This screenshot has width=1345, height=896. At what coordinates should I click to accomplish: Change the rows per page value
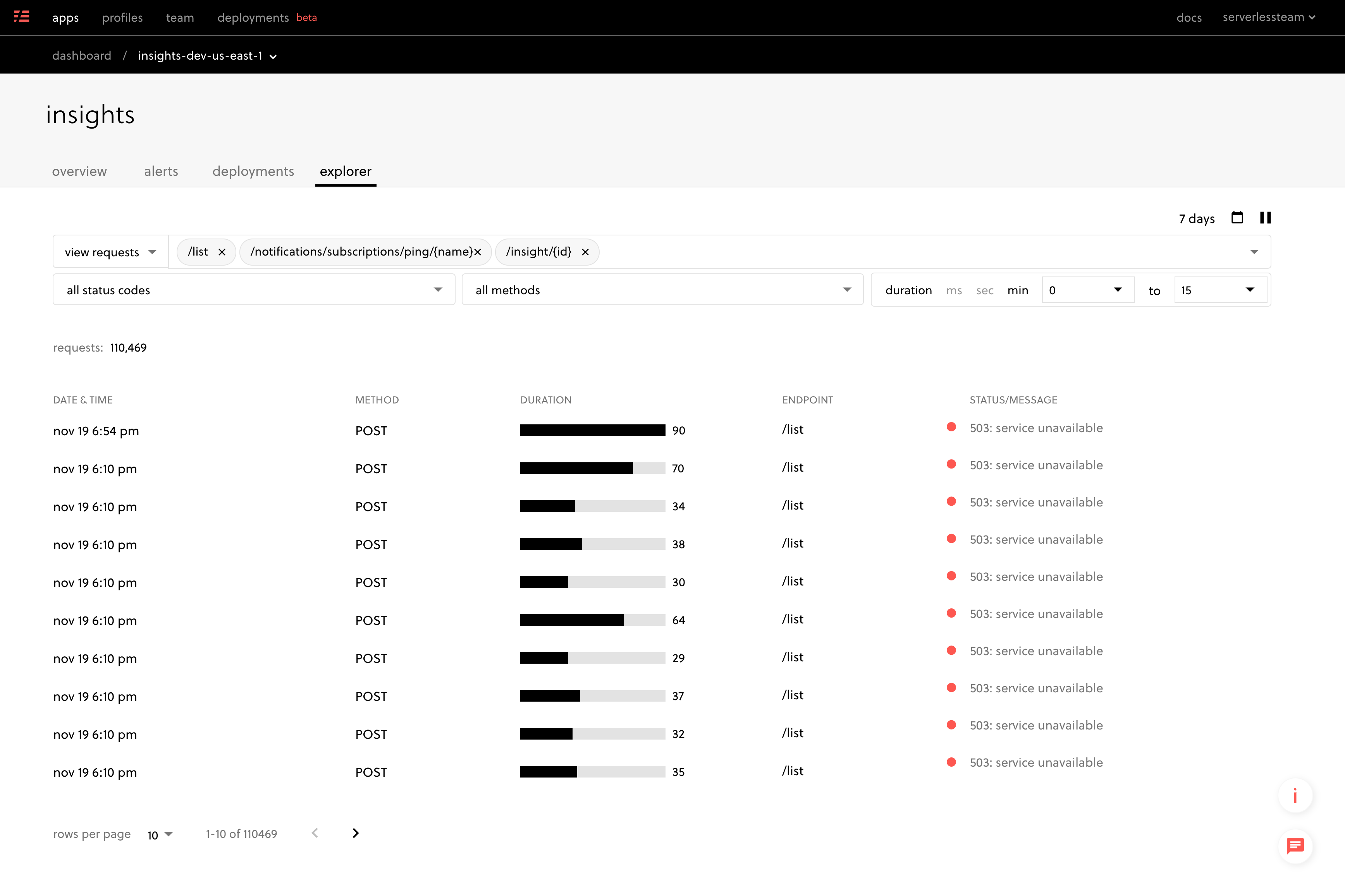coord(161,834)
